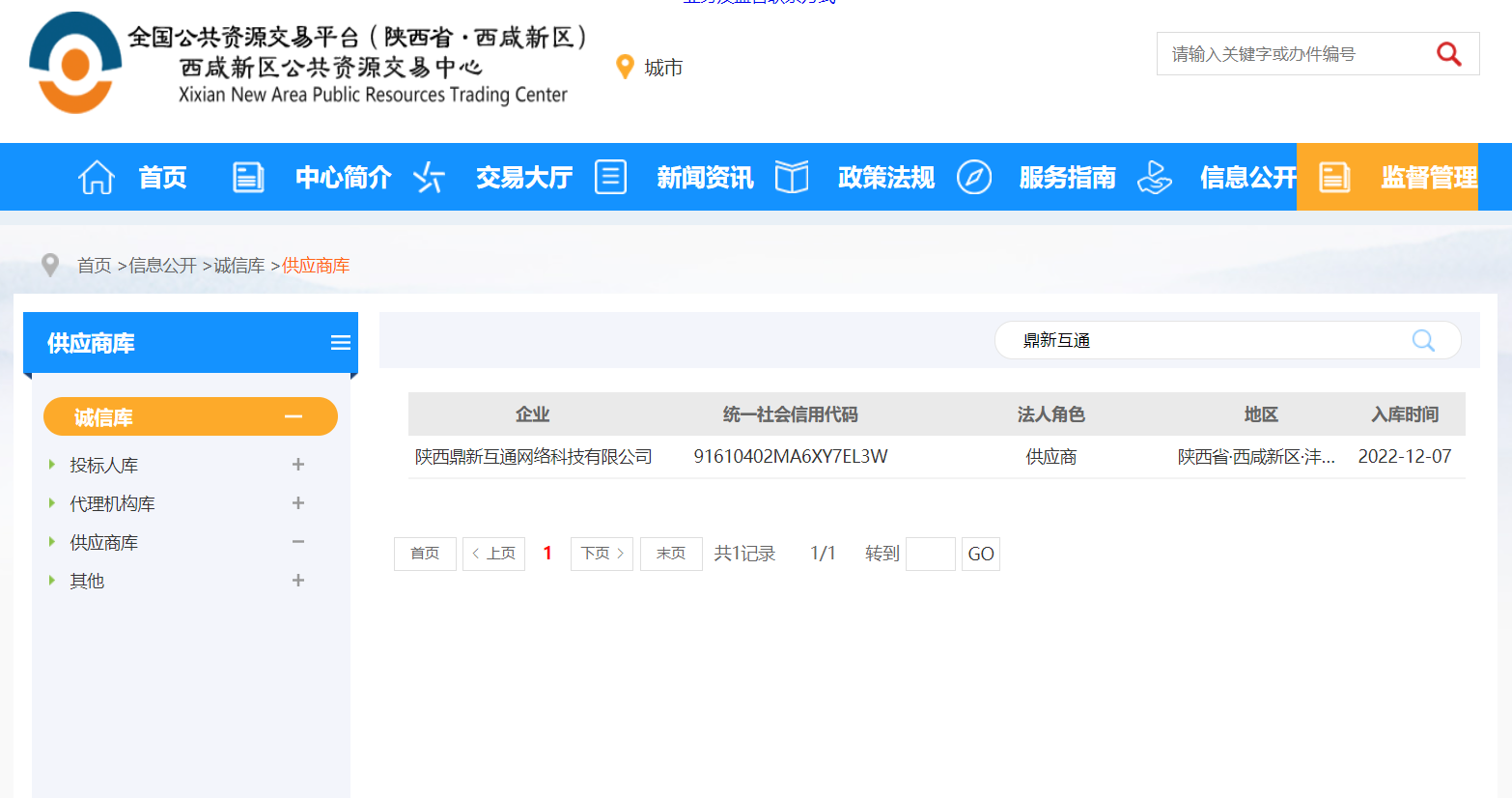
Task: Click the location pin beside 城市
Action: (625, 67)
